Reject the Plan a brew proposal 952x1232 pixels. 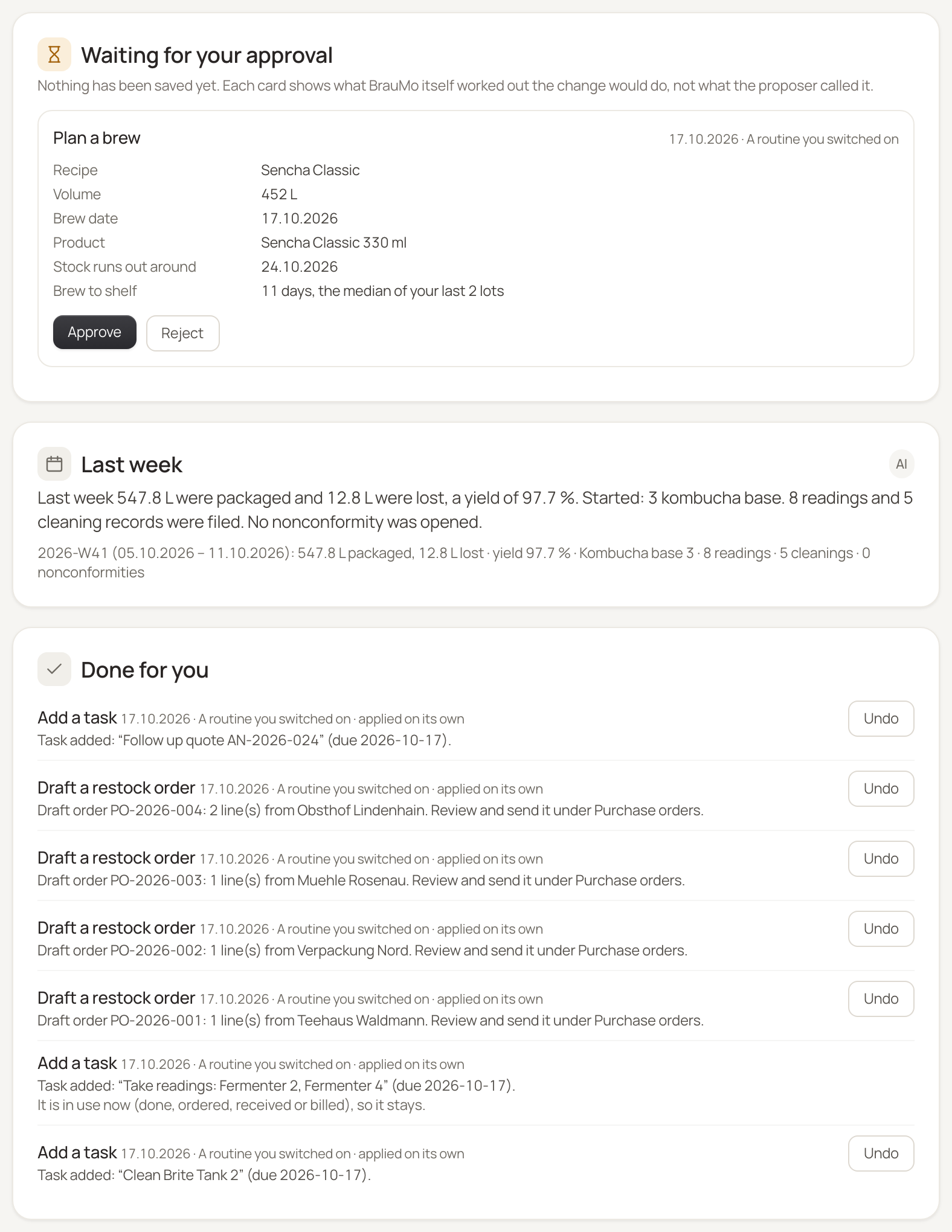pyautogui.click(x=182, y=333)
